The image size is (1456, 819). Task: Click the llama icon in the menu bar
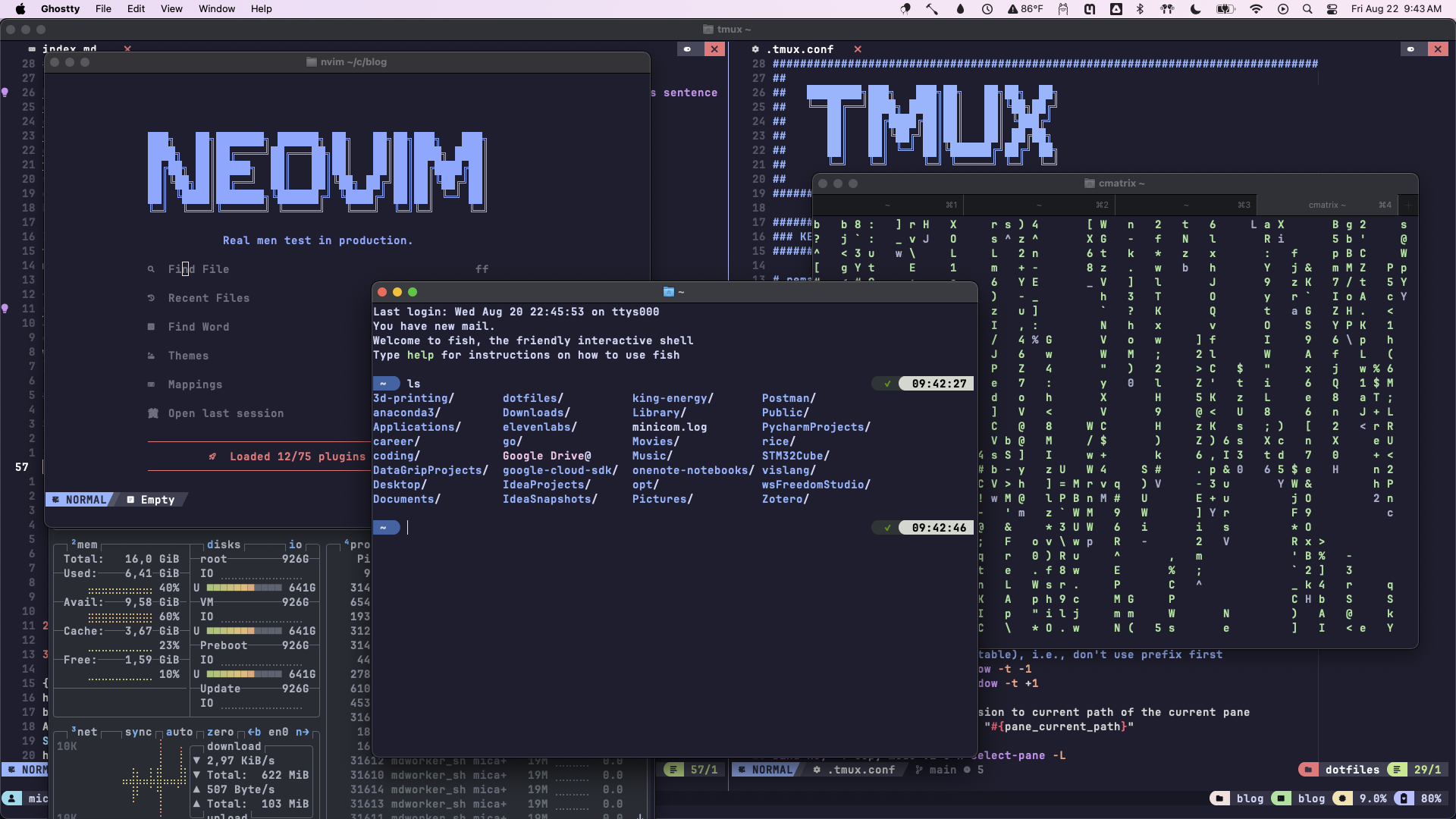pos(1063,8)
